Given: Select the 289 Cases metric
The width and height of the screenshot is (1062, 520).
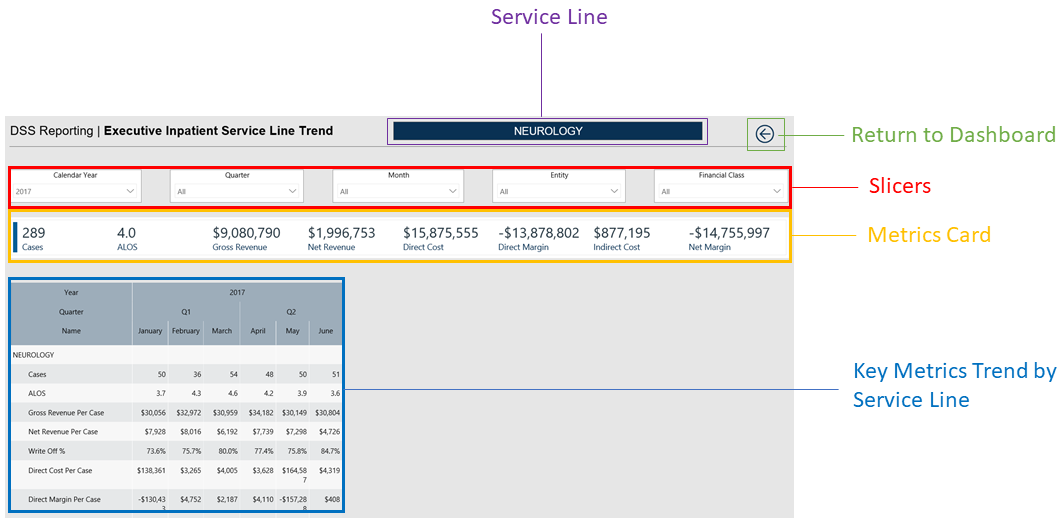Looking at the screenshot, I should coord(34,238).
